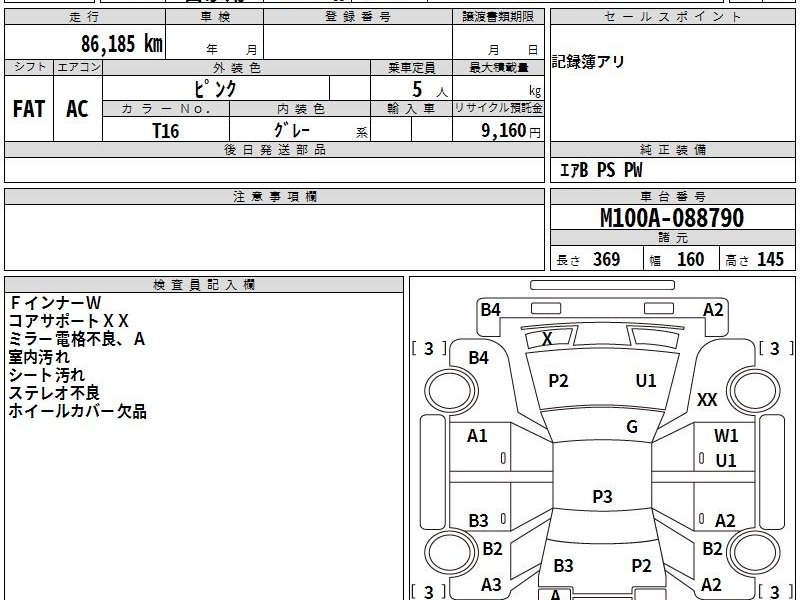Viewport: 800px width, 600px height.
Task: Click the 車検 header cell
Action: tap(215, 17)
